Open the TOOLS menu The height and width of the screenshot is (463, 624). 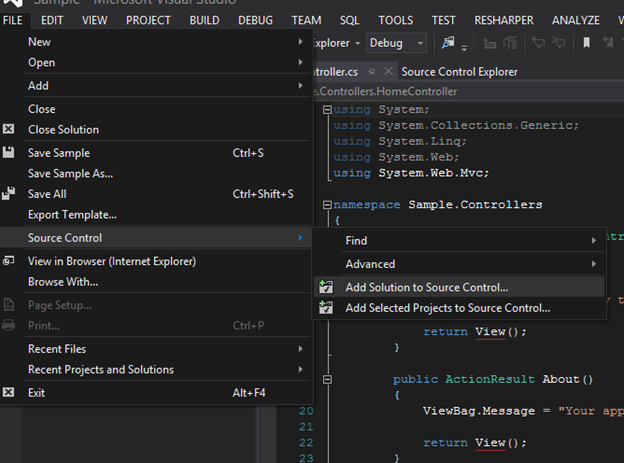tap(396, 20)
